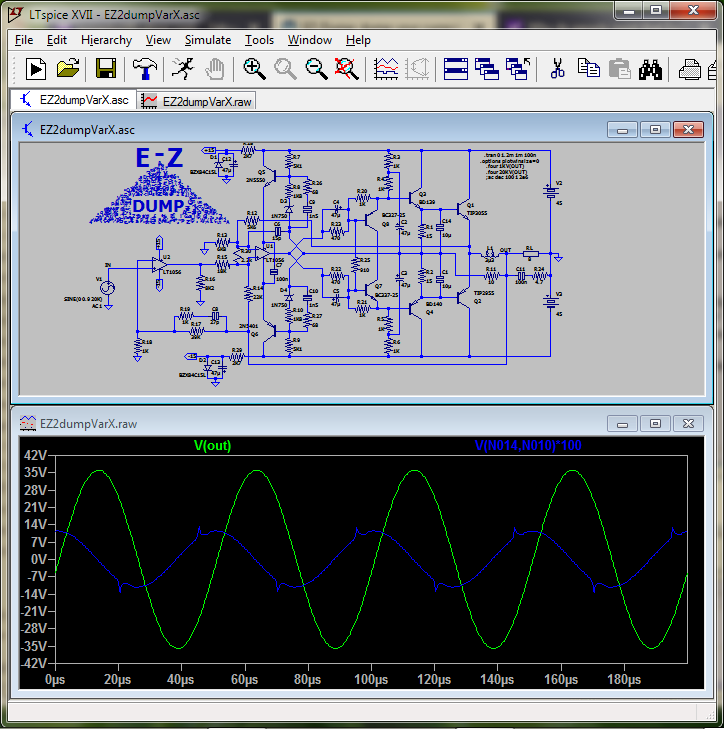Maximize the EZ2dumpVarX.asc child window
The image size is (724, 729).
point(655,130)
